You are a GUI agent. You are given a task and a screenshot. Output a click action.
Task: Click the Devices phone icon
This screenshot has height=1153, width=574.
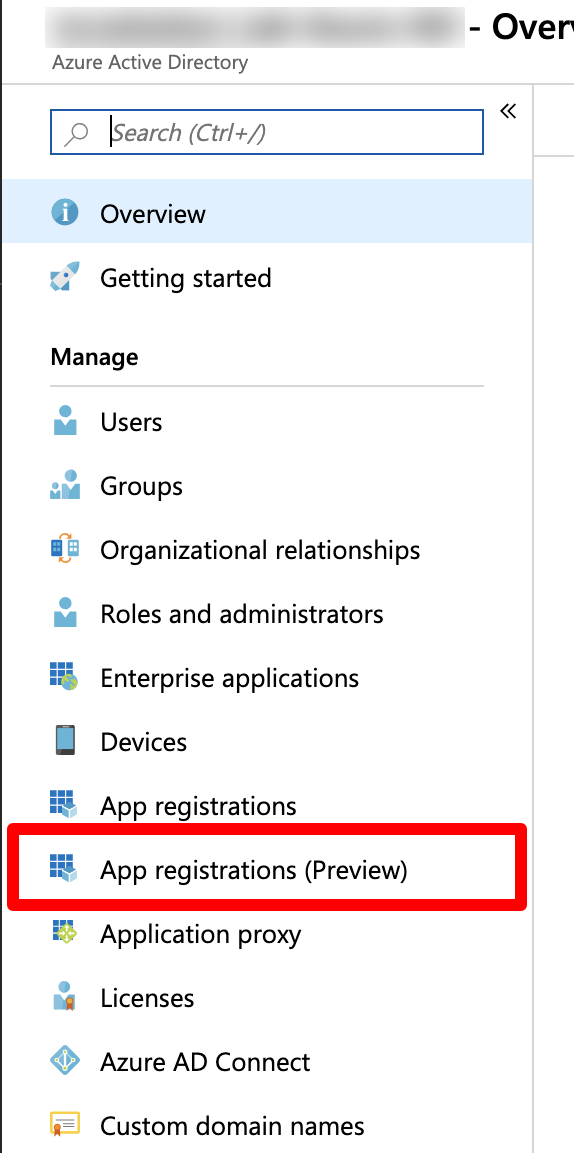(x=65, y=740)
